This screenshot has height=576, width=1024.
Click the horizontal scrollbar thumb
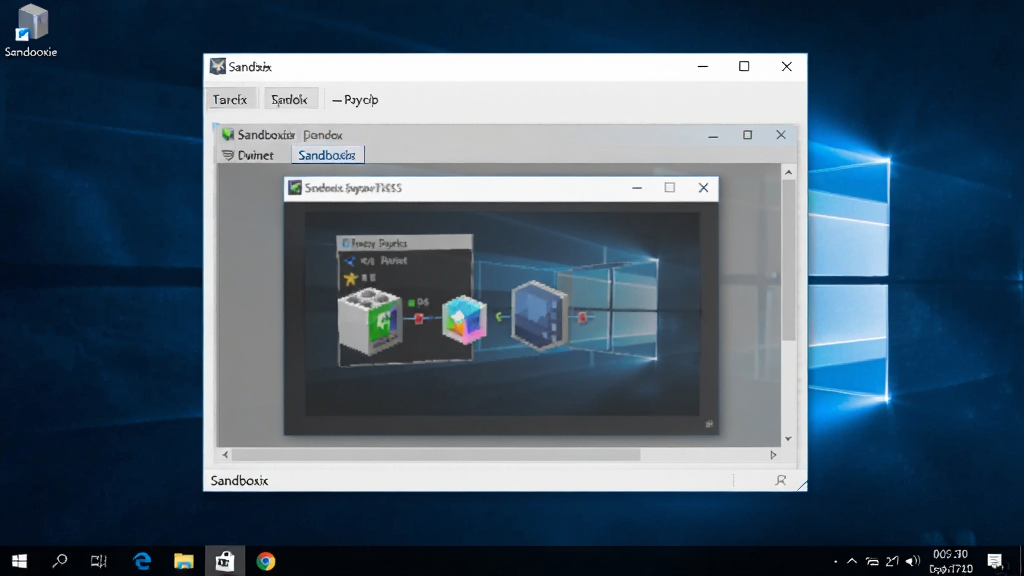(x=436, y=455)
